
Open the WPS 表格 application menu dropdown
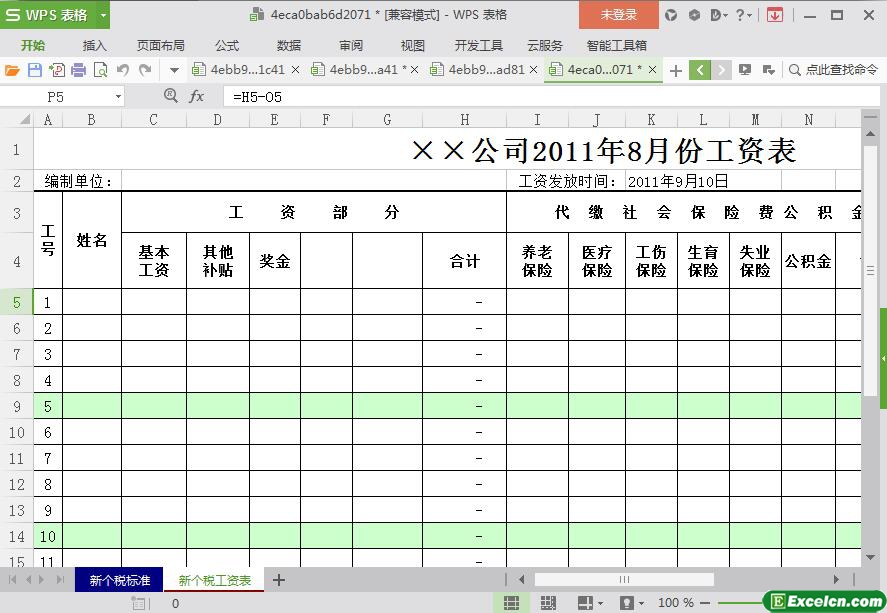pyautogui.click(x=103, y=15)
